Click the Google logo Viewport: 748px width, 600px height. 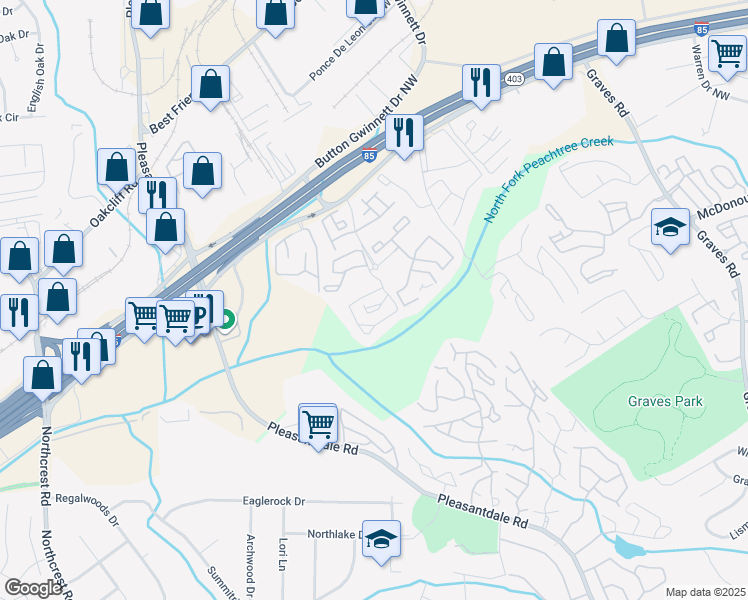[33, 588]
